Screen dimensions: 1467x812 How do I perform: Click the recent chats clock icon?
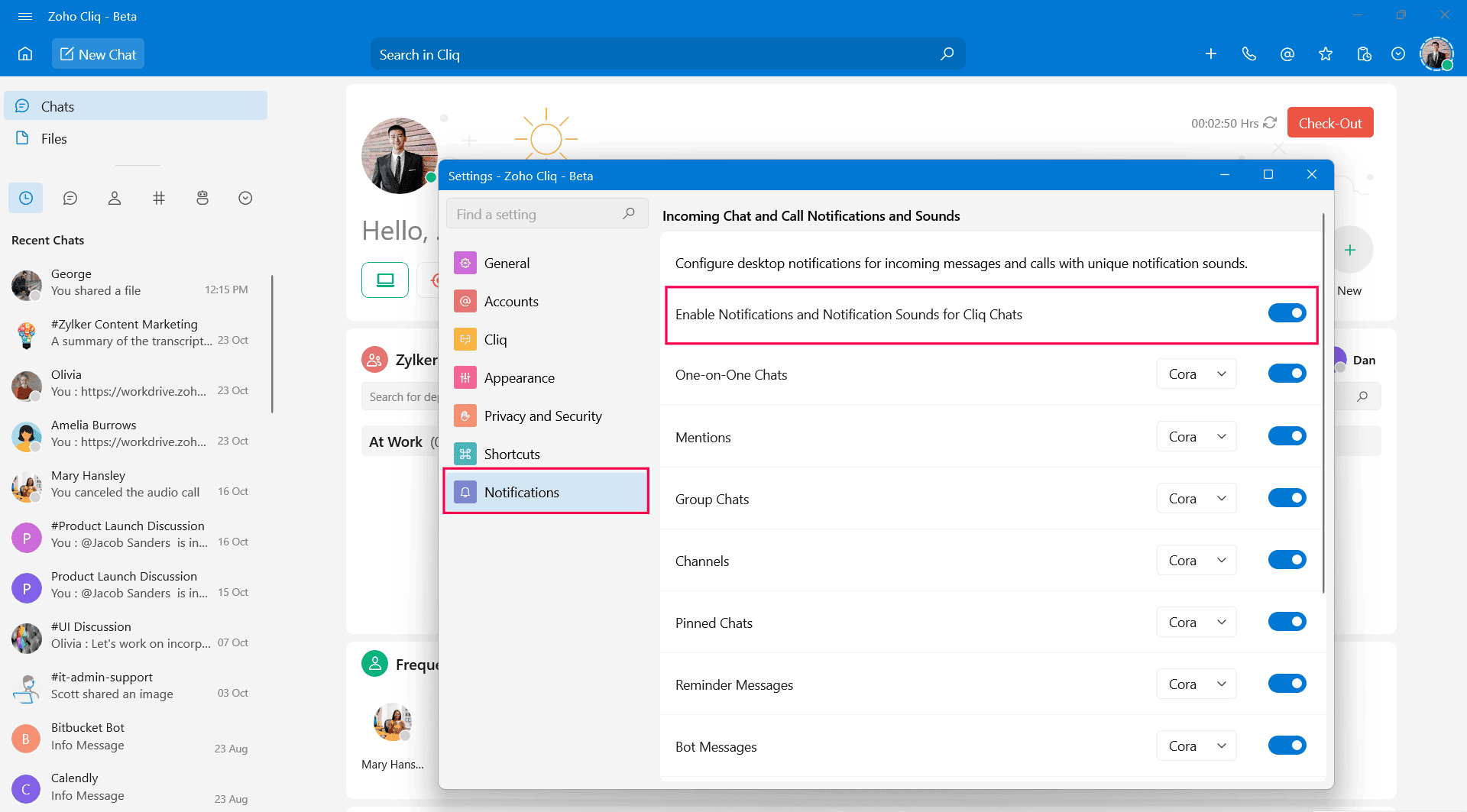click(x=26, y=199)
